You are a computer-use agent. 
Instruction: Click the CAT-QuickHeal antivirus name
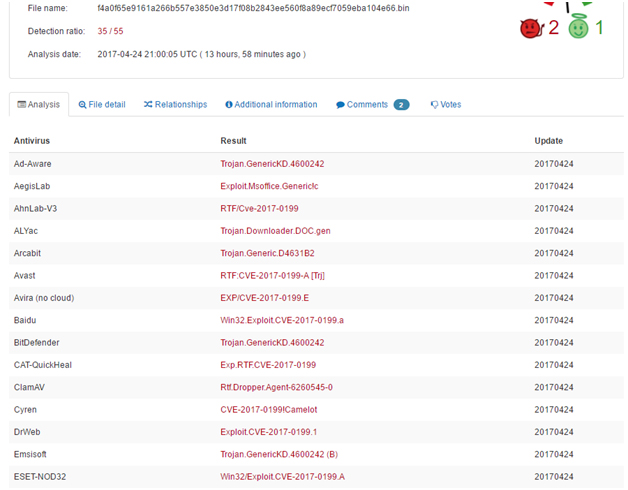(x=42, y=365)
